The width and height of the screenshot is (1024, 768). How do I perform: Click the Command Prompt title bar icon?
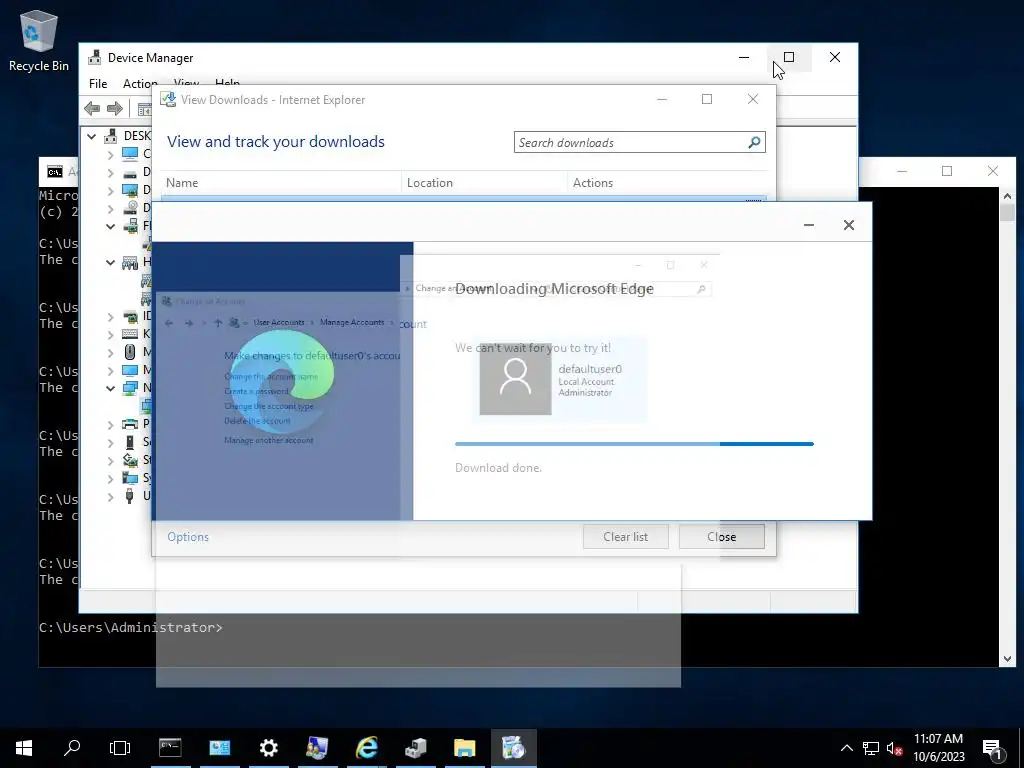pyautogui.click(x=55, y=172)
